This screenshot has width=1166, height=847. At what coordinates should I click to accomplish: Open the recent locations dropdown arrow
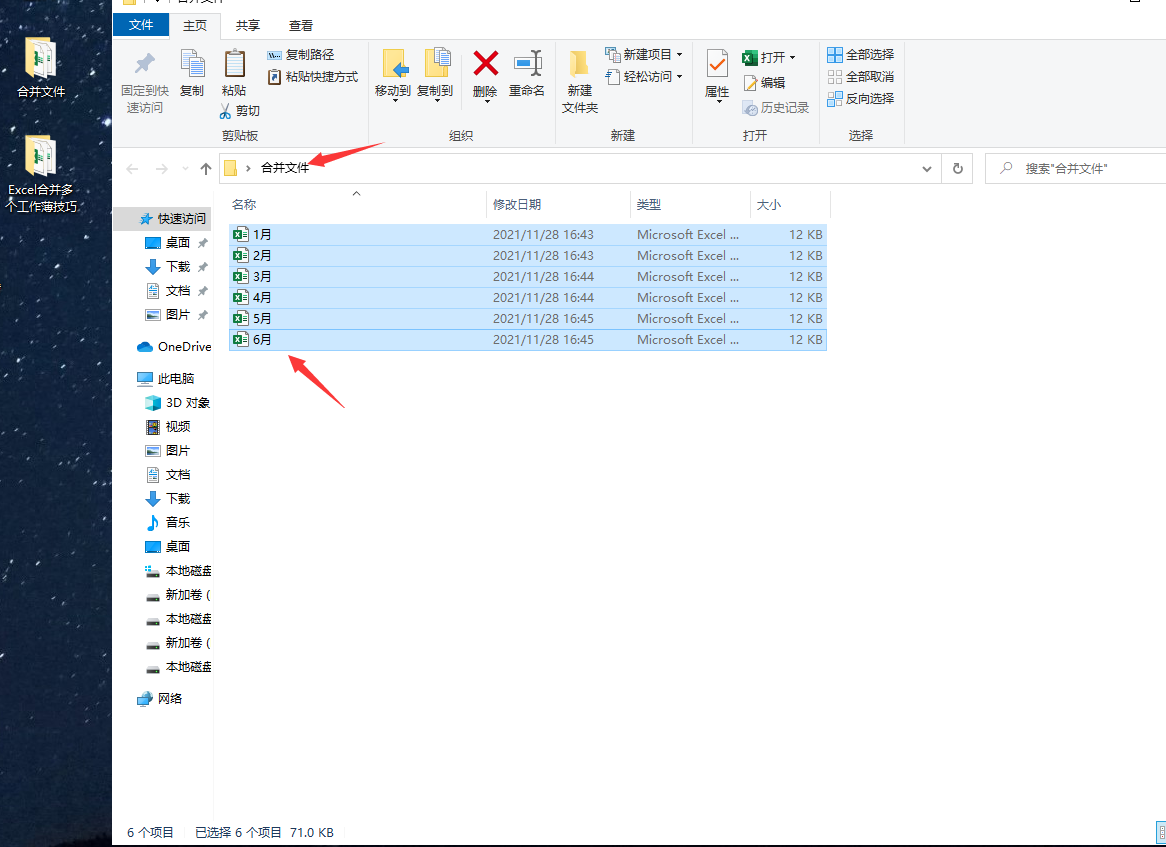pyautogui.click(x=185, y=169)
